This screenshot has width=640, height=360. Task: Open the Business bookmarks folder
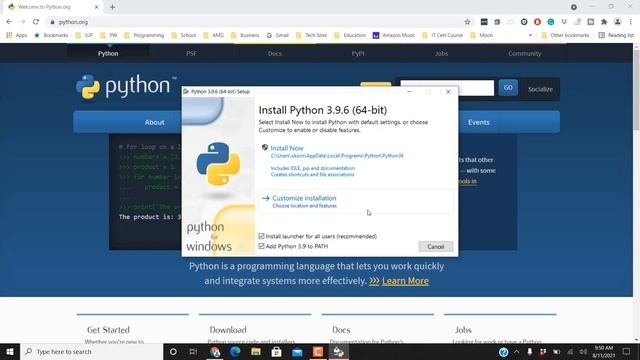[245, 36]
